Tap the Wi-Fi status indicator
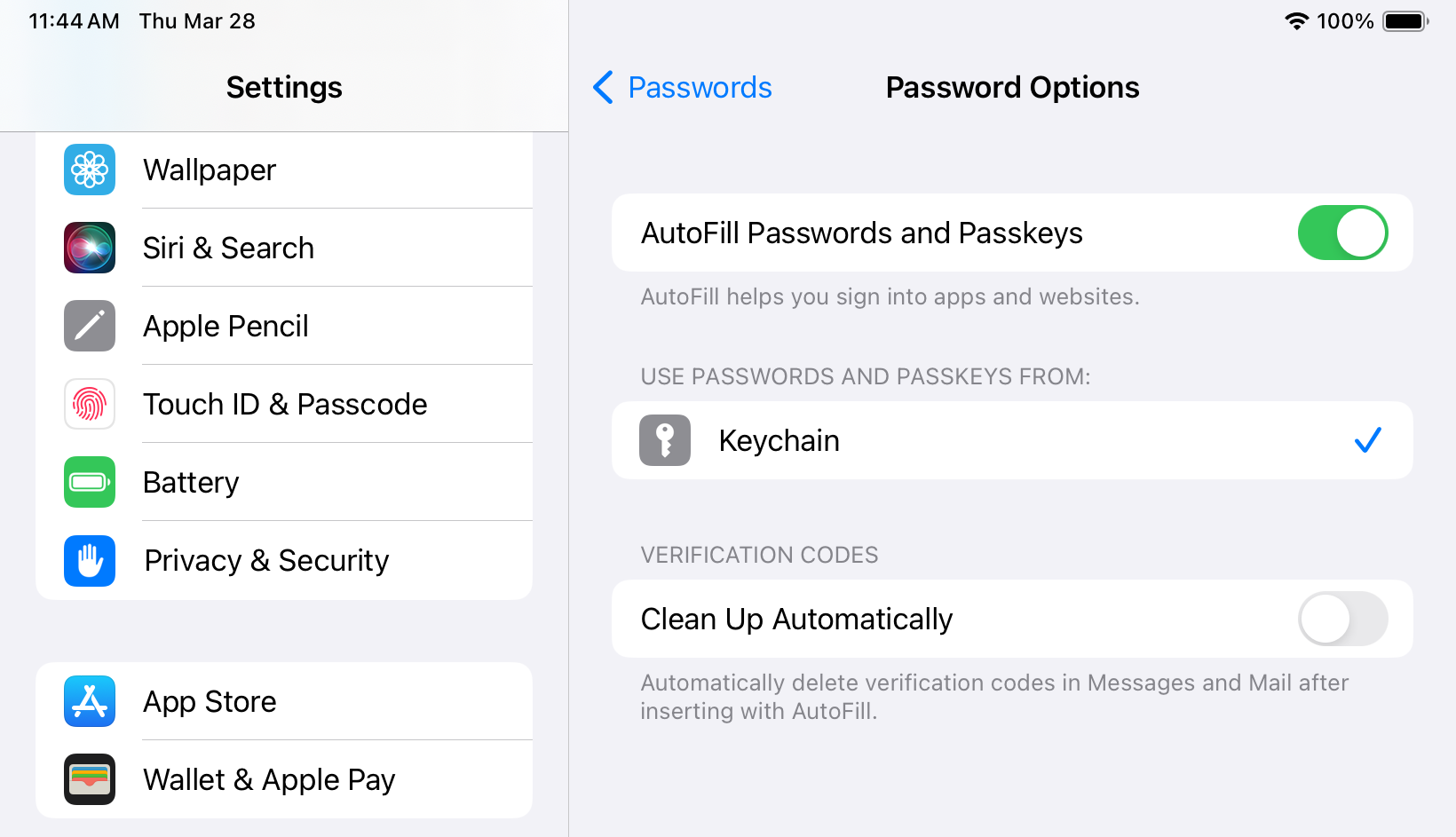 pos(1297,21)
